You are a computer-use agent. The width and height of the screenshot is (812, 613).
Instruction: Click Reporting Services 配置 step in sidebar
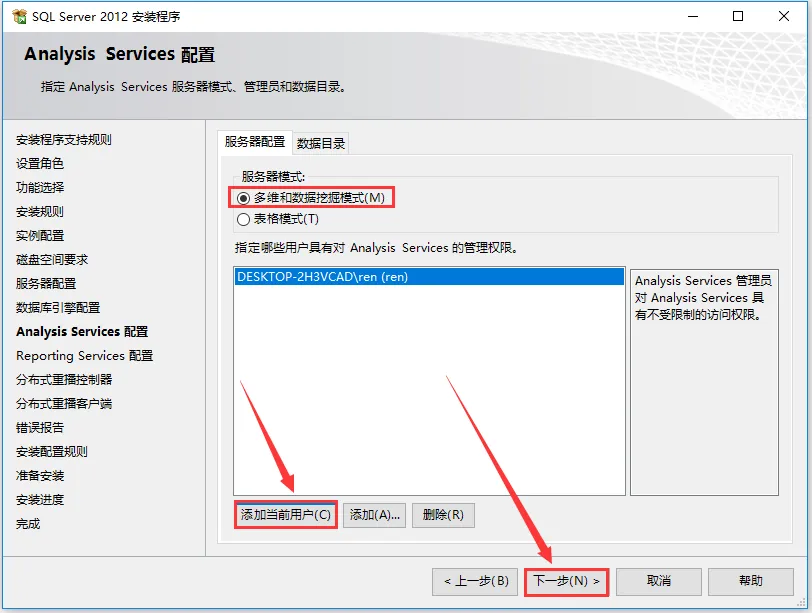(x=84, y=356)
